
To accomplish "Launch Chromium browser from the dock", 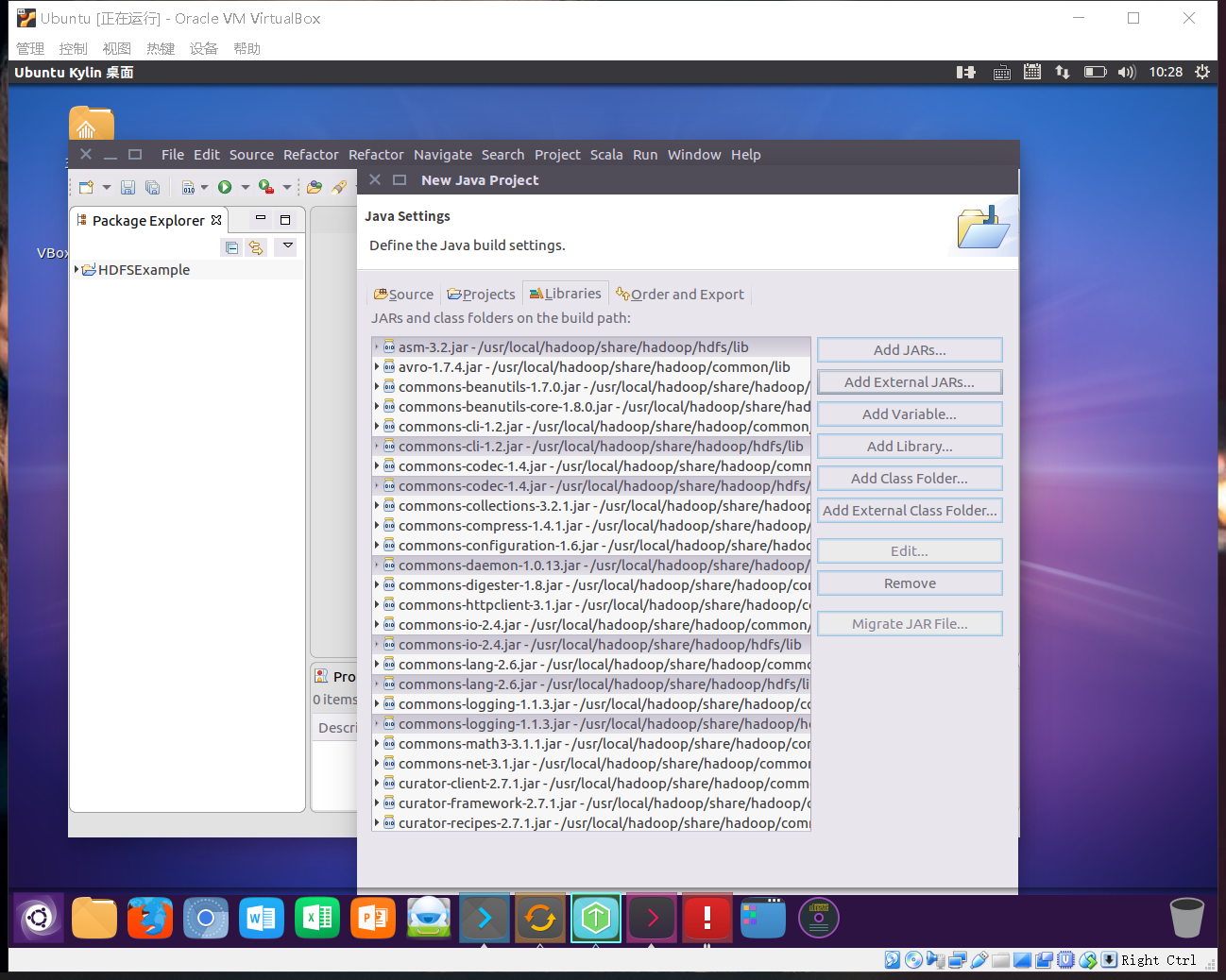I will pyautogui.click(x=206, y=918).
